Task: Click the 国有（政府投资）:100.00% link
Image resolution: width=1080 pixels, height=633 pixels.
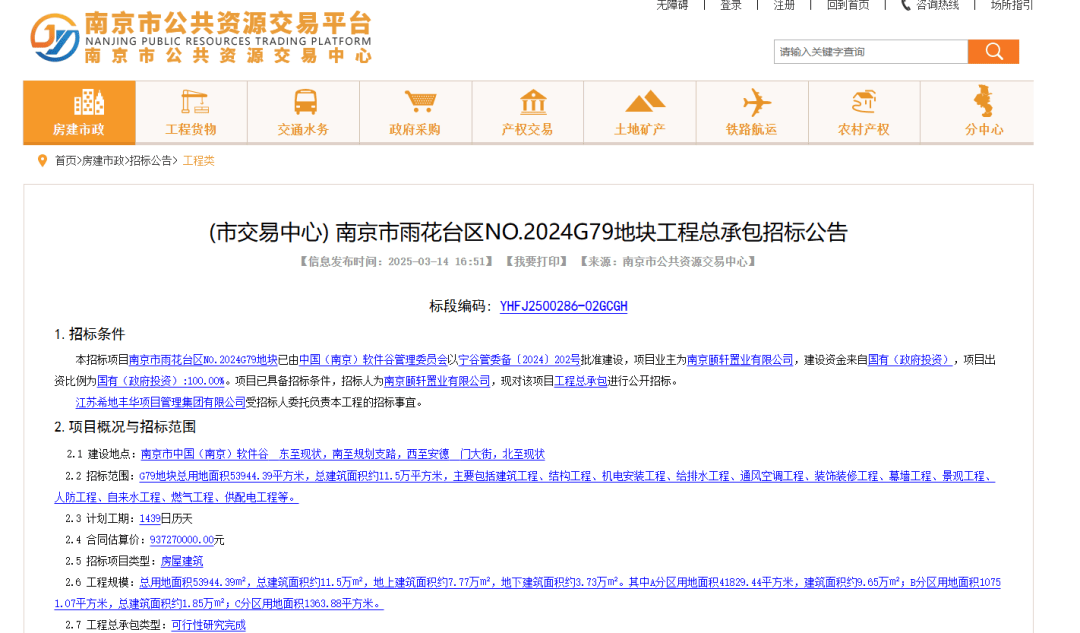Action: pyautogui.click(x=161, y=381)
